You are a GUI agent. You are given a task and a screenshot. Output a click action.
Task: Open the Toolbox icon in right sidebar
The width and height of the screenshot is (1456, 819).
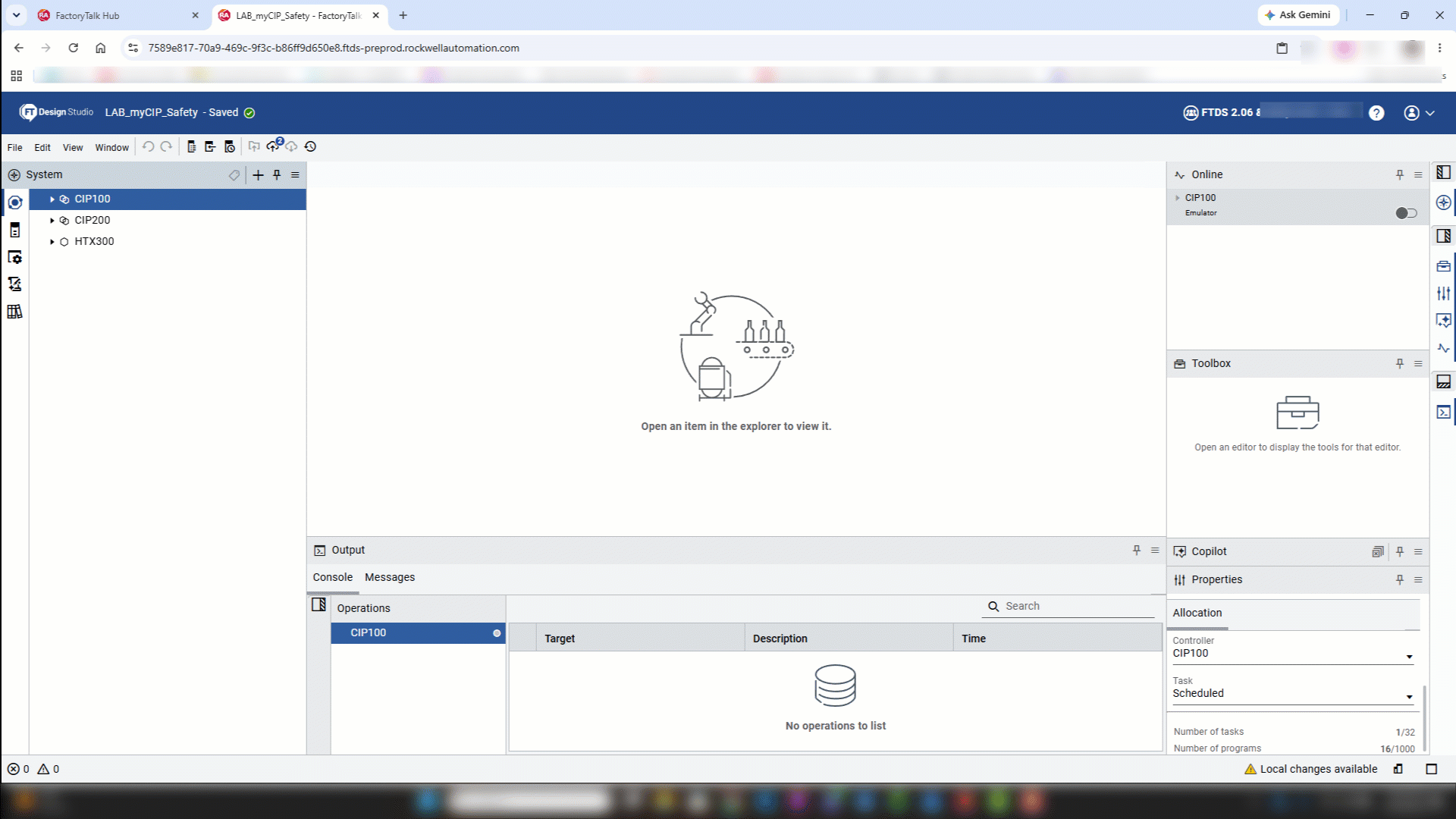[x=1444, y=266]
